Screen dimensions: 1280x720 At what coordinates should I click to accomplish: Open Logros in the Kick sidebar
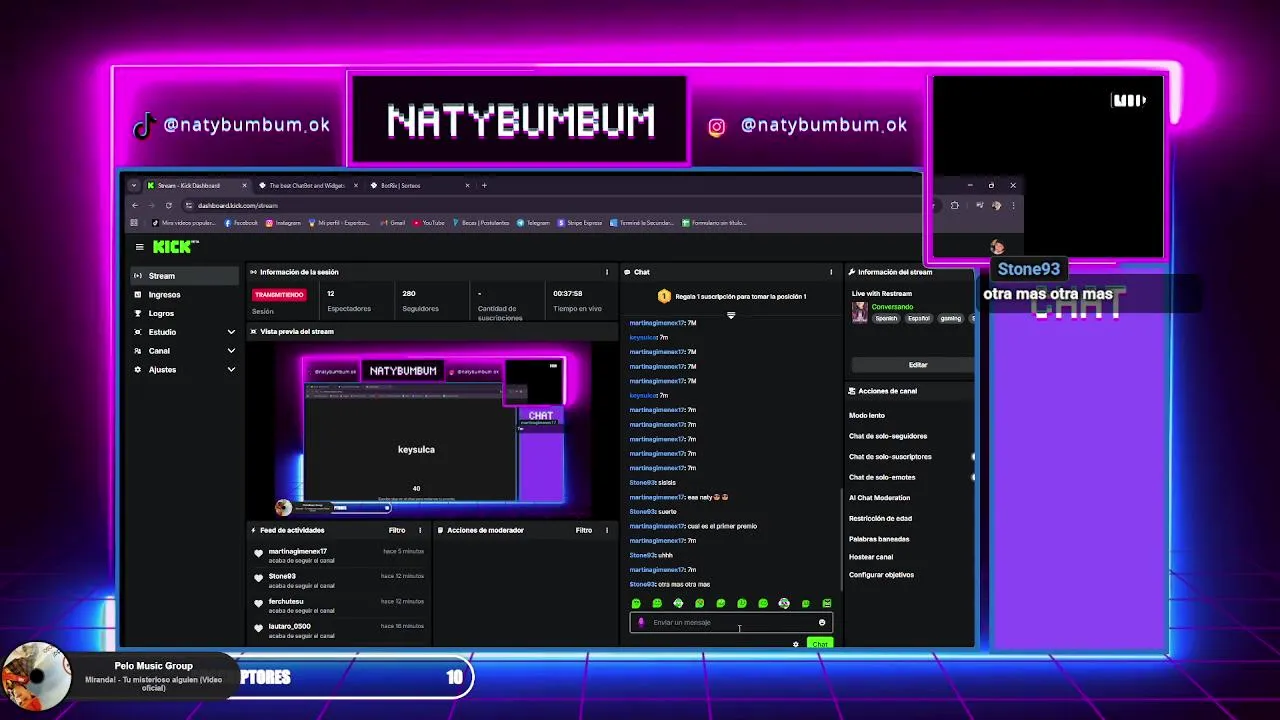tap(185, 313)
